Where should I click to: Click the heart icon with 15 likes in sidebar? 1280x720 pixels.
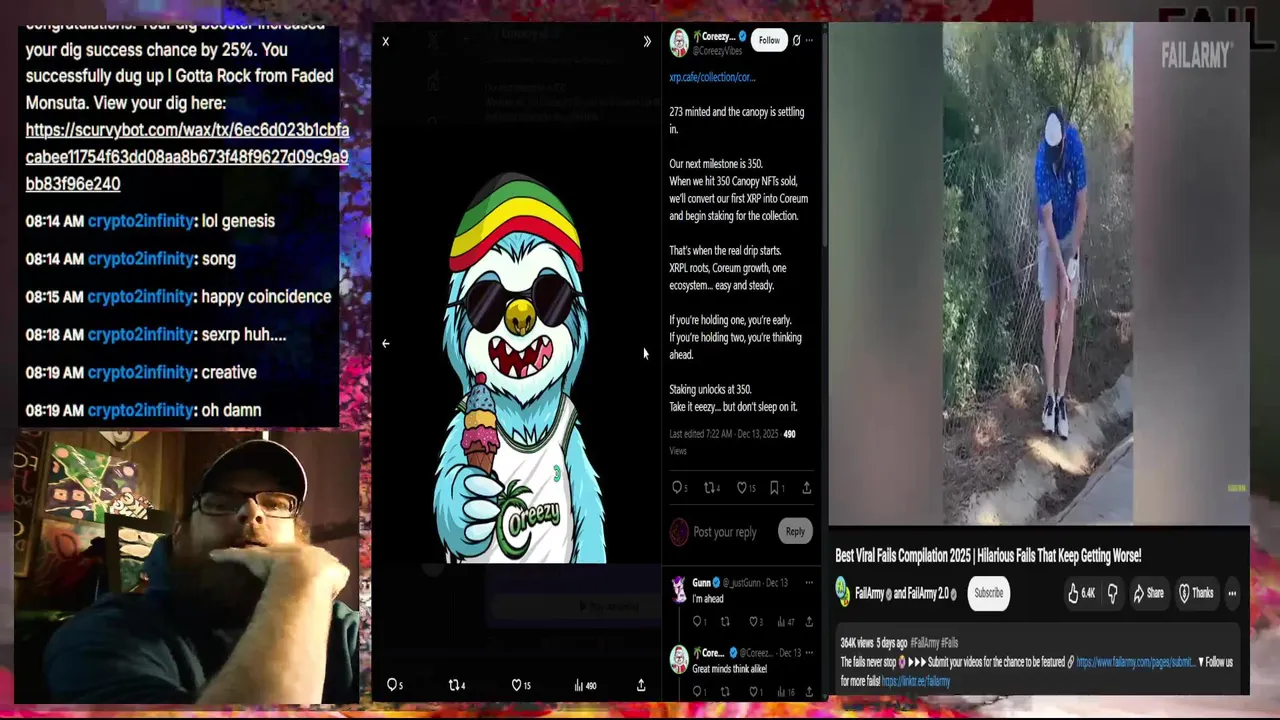point(746,488)
